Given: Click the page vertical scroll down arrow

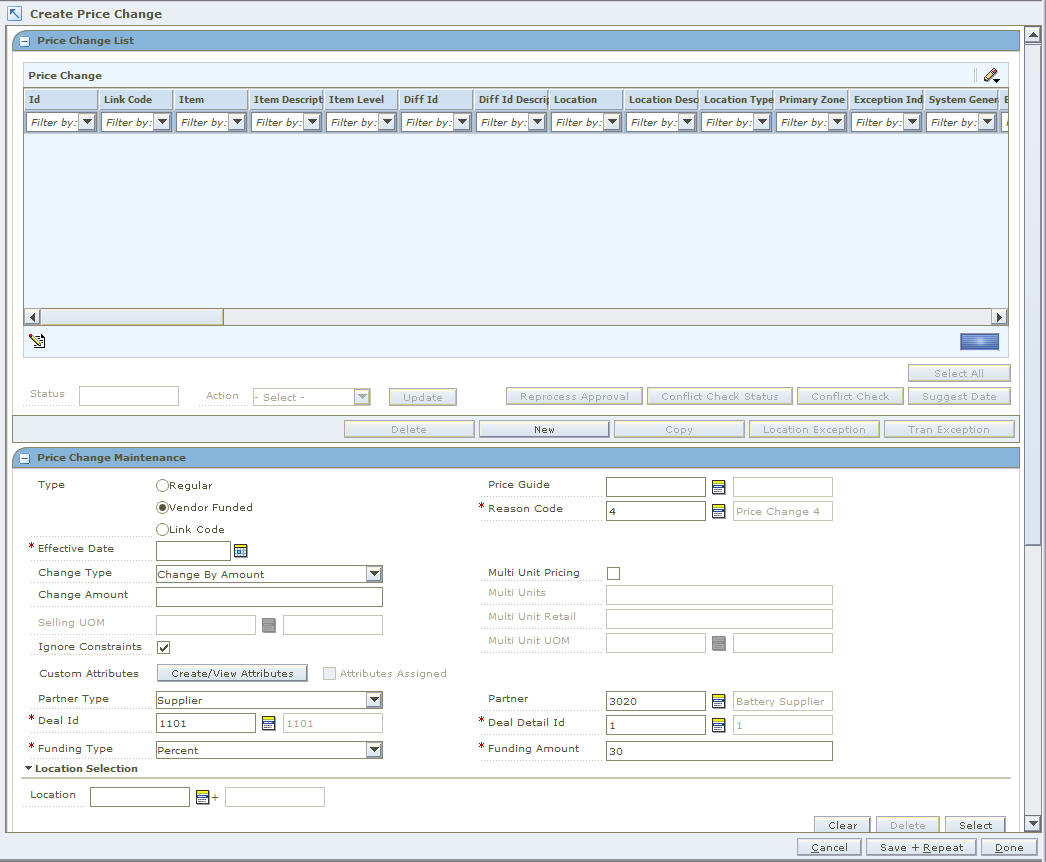Looking at the screenshot, I should click(x=1033, y=823).
